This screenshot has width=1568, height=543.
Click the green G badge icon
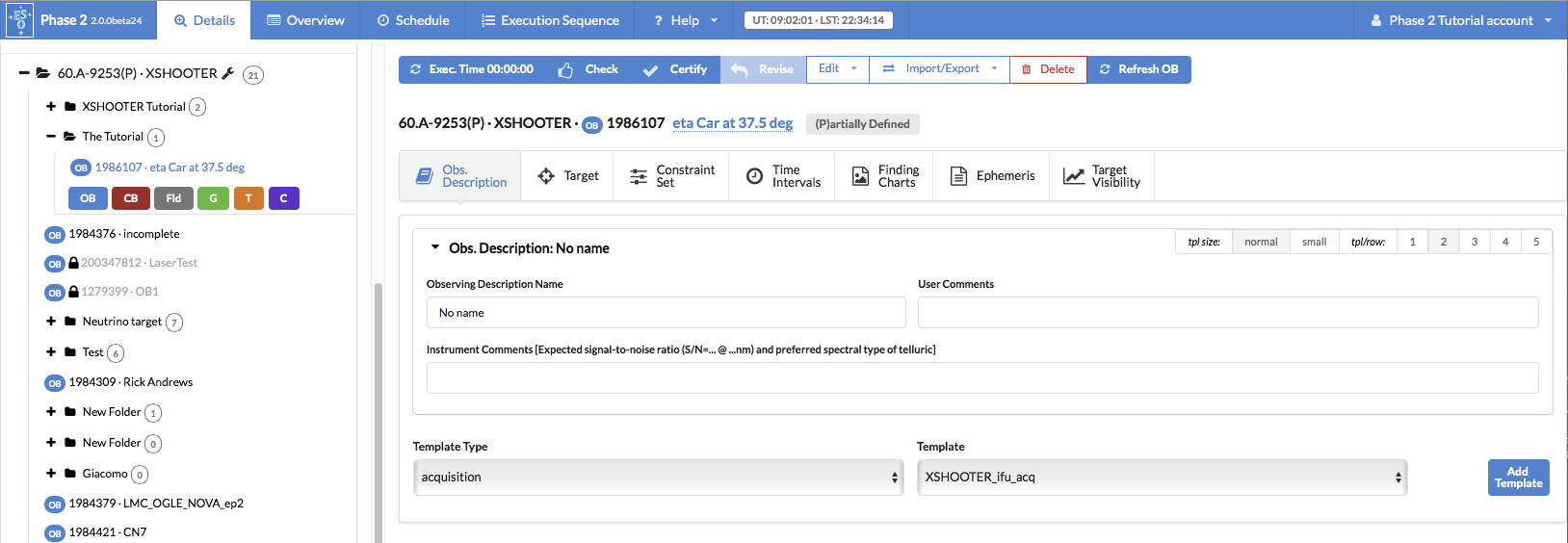213,198
